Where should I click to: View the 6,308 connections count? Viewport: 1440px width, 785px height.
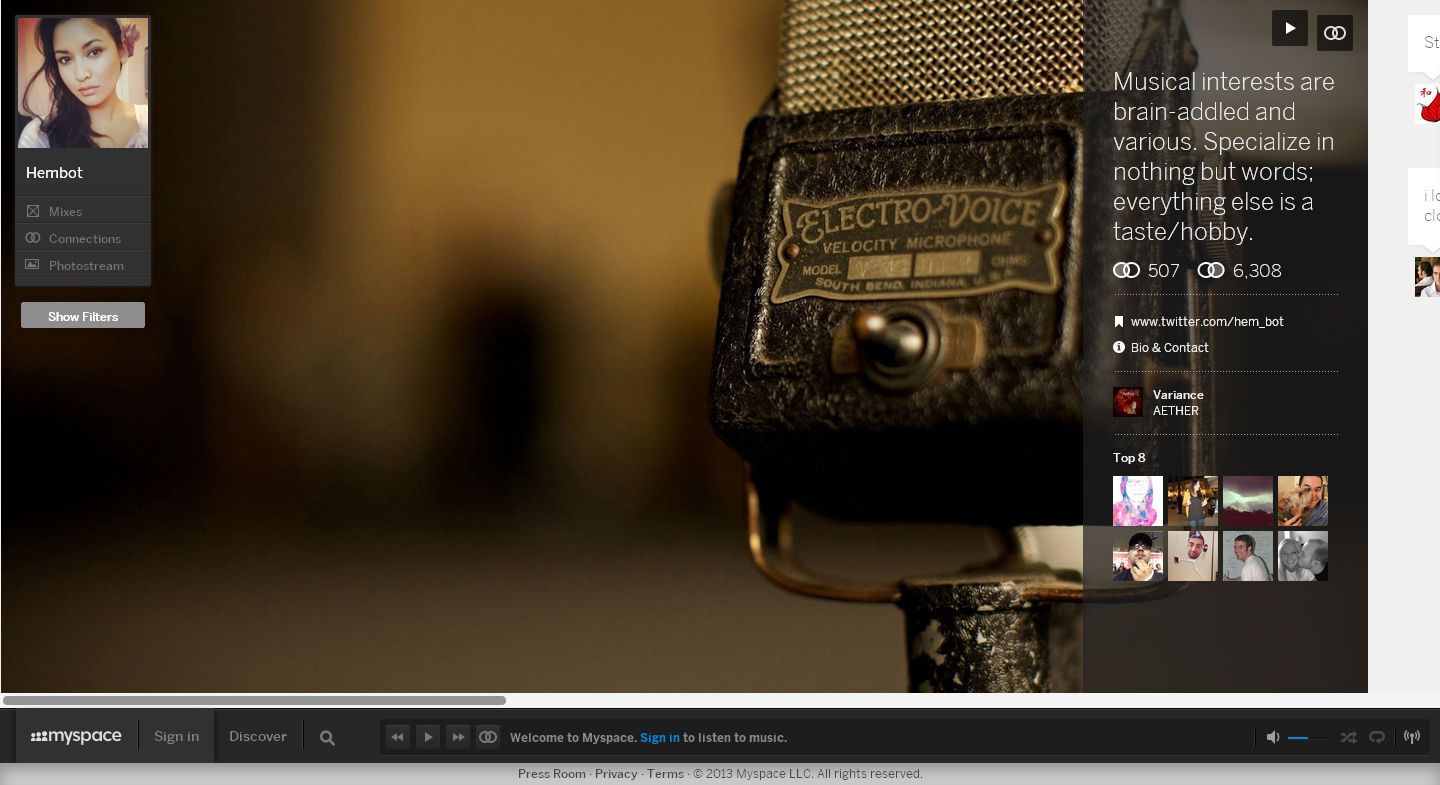point(1240,271)
